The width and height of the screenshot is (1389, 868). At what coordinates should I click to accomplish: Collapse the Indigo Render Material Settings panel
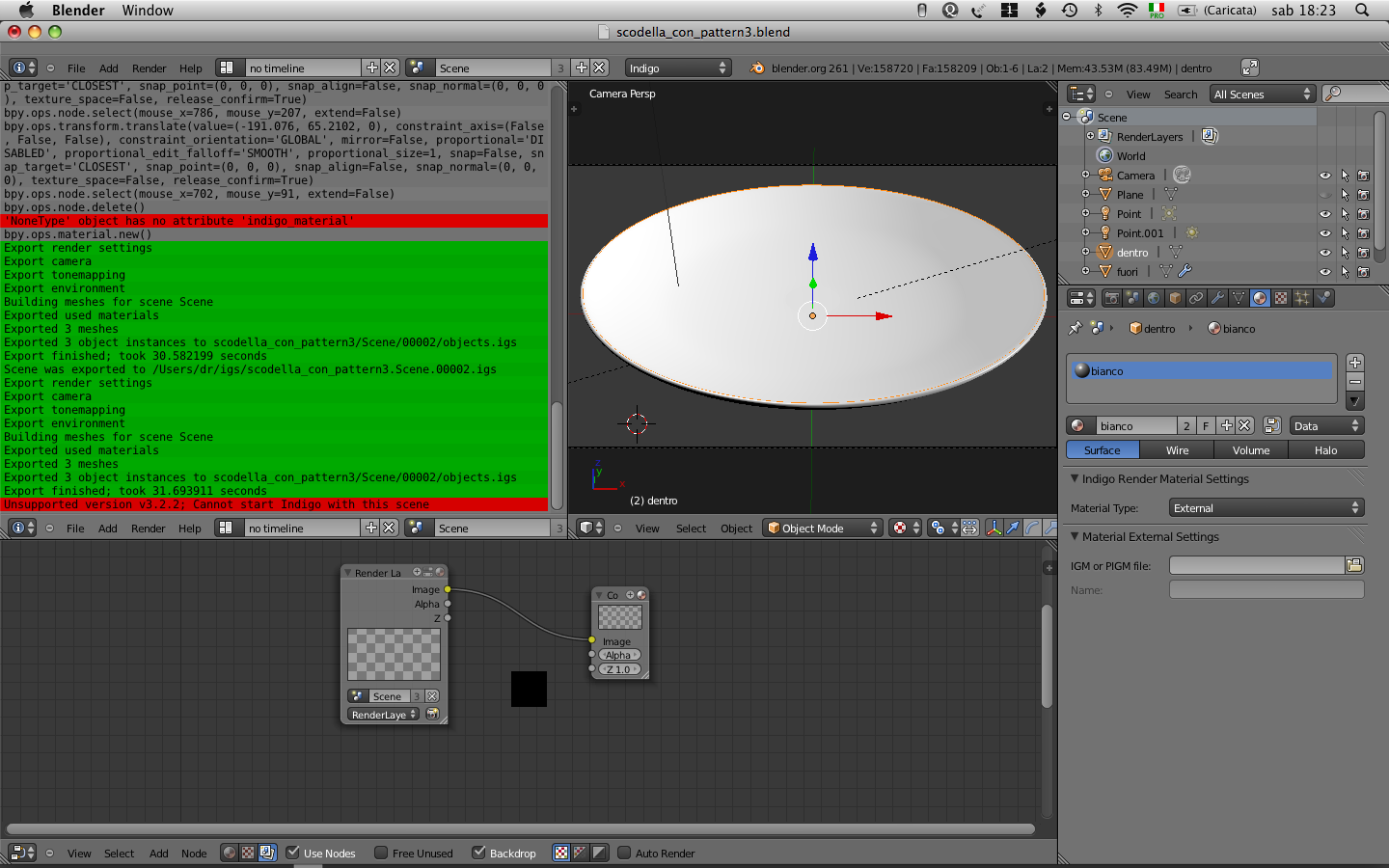point(1075,478)
